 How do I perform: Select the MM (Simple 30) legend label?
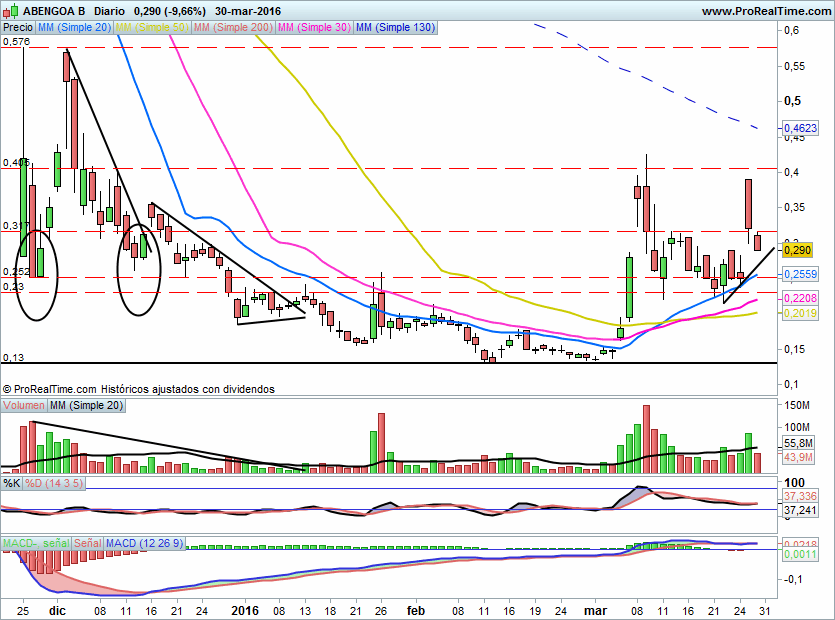pyautogui.click(x=314, y=27)
